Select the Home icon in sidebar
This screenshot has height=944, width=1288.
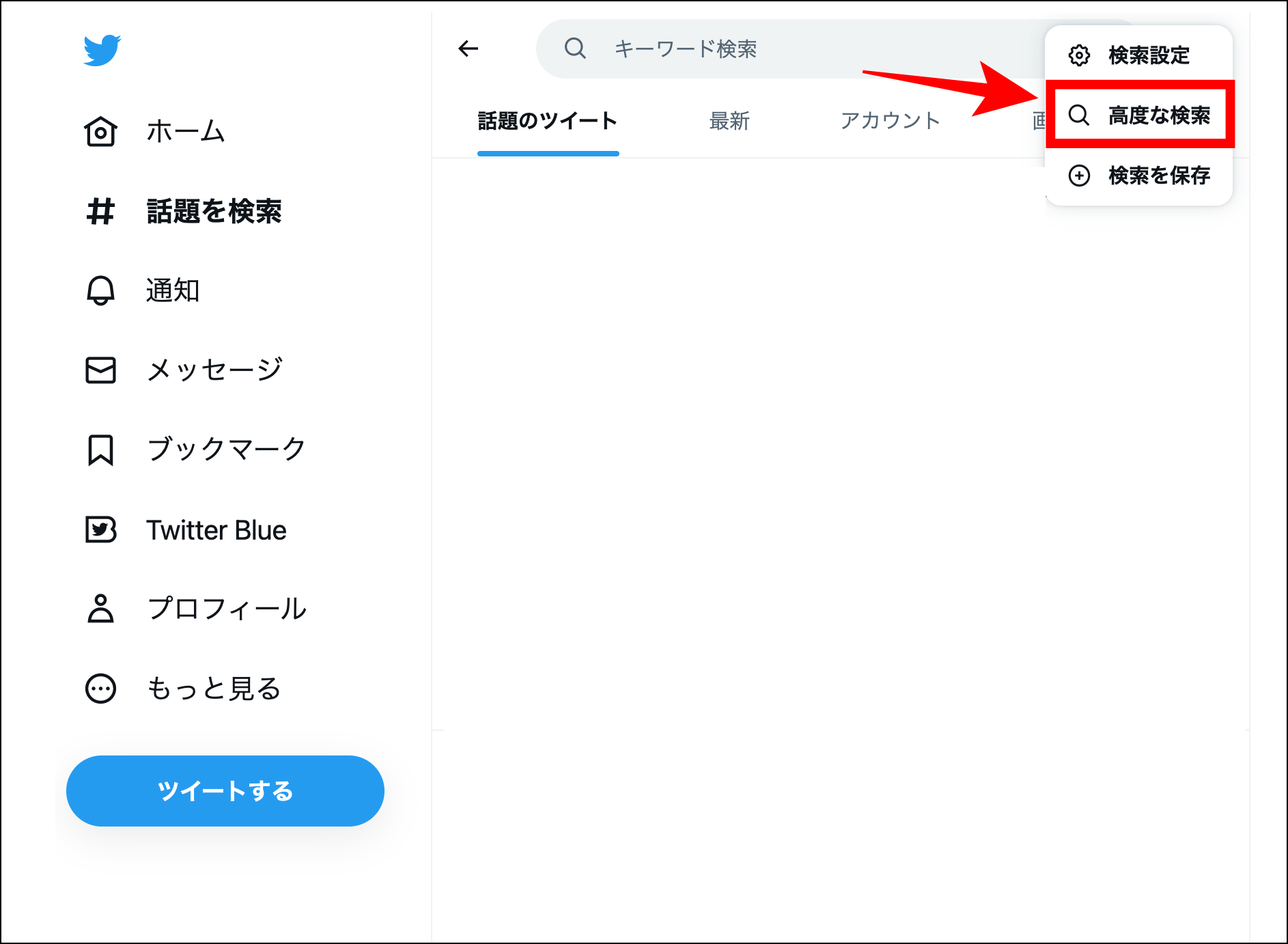click(x=100, y=131)
